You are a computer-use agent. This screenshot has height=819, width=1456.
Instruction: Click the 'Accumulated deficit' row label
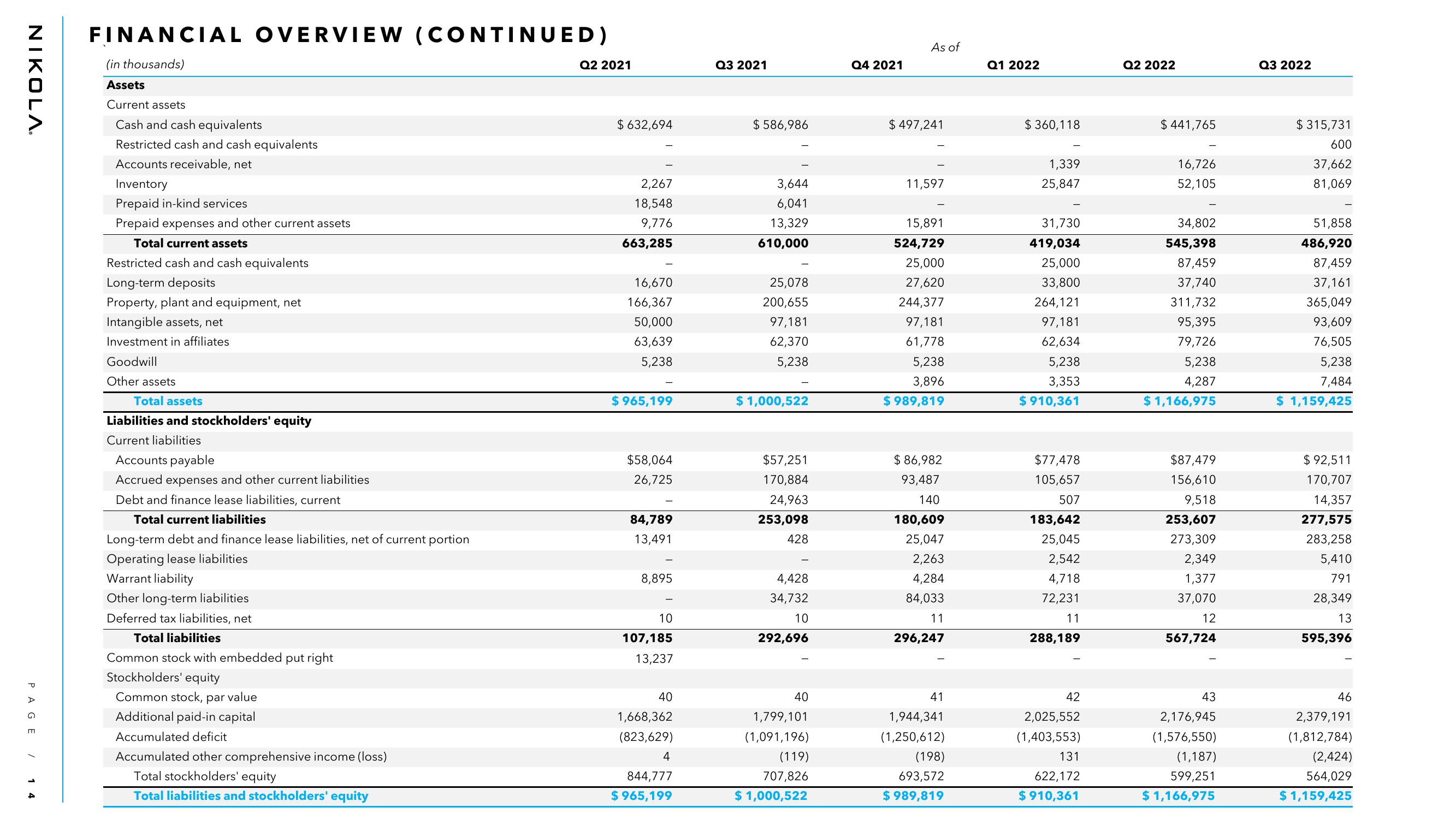171,737
